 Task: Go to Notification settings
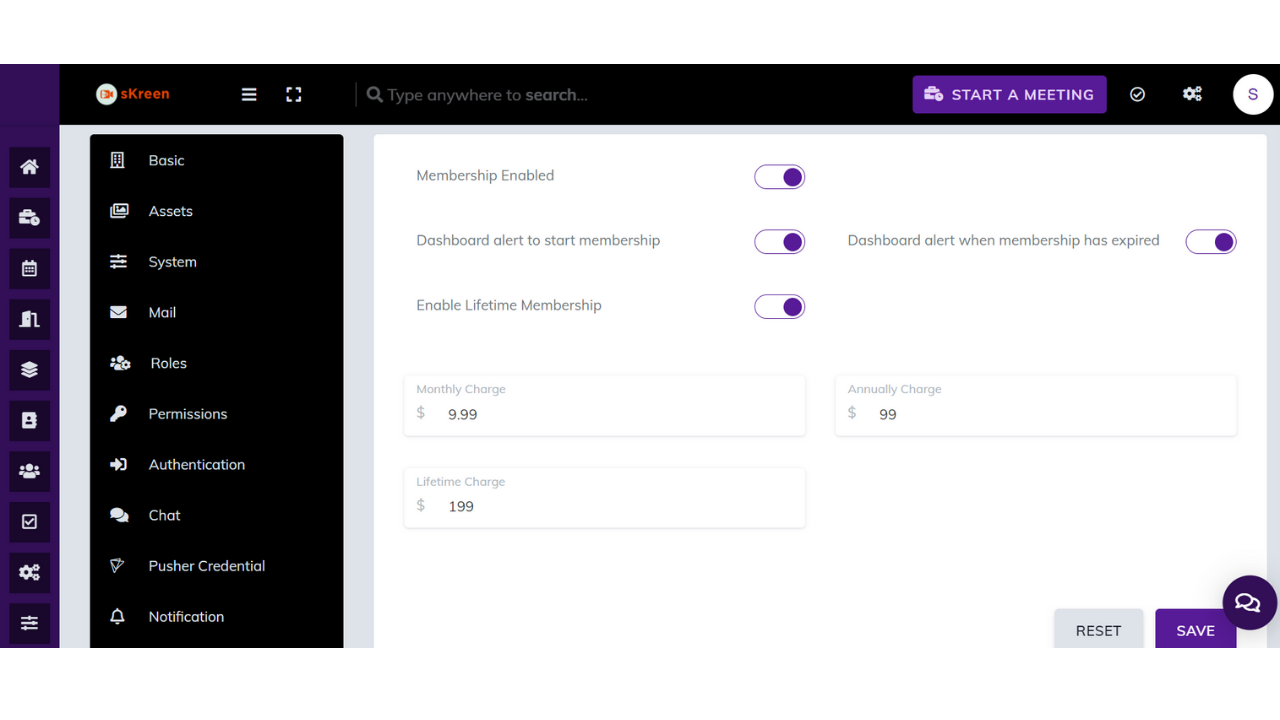pos(216,617)
